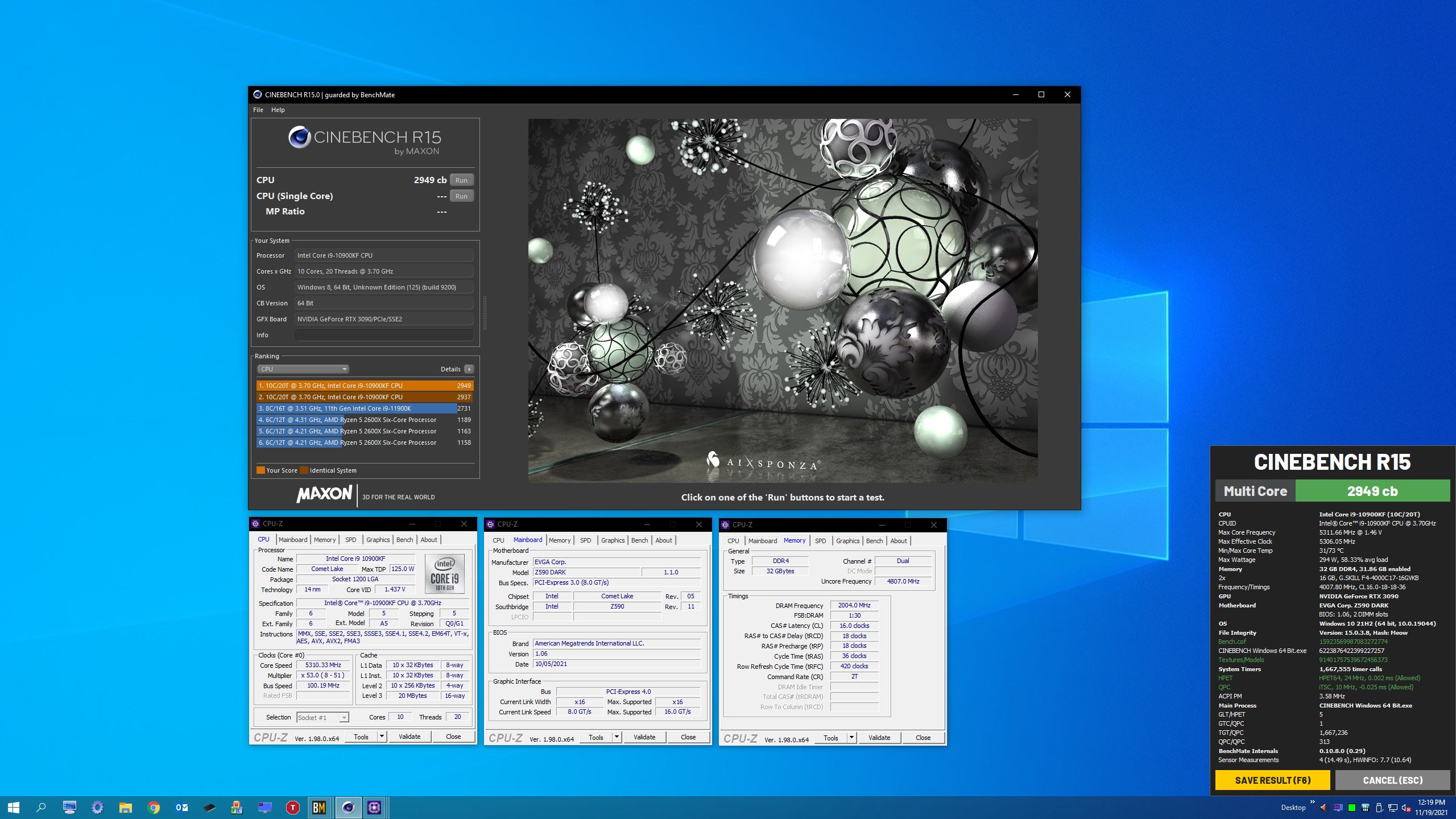Screen dimensions: 1456x819
Task: Click the Outlook mail taskbar icon
Action: (181, 807)
